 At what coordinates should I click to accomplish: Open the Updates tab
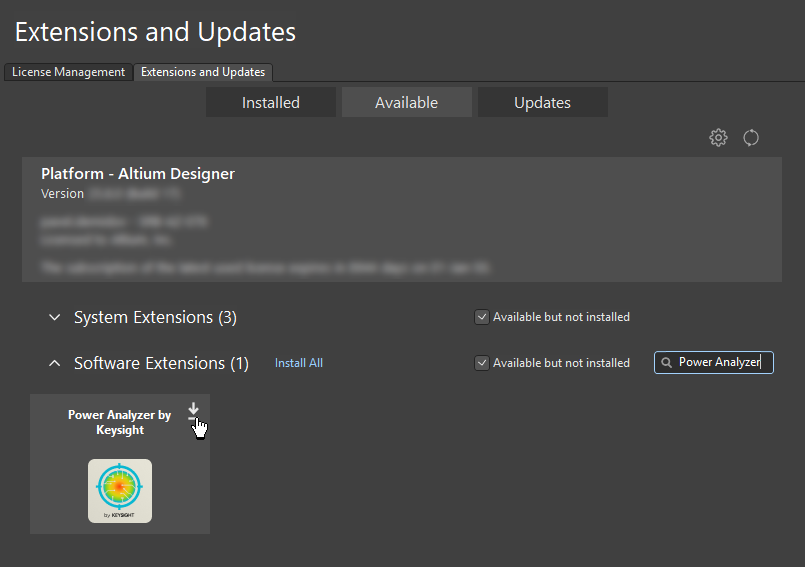(x=543, y=102)
